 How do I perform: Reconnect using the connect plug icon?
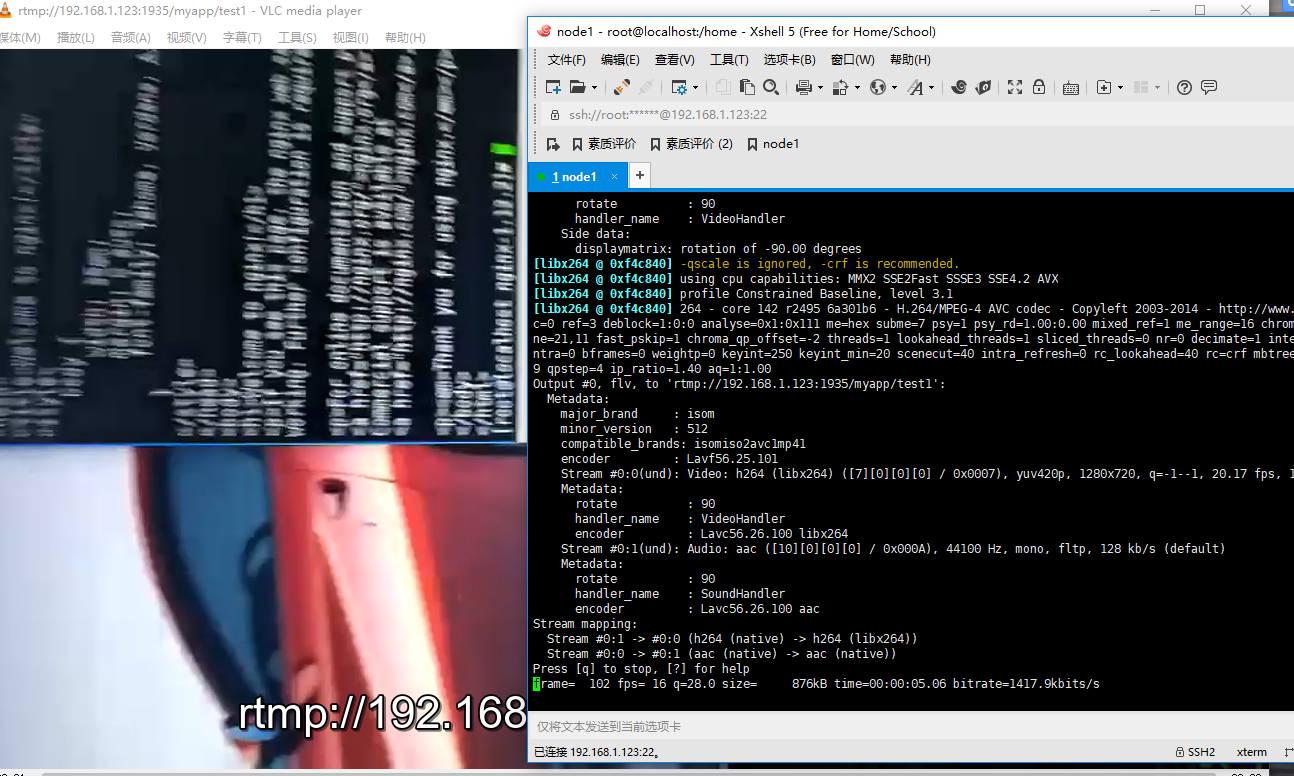(621, 87)
